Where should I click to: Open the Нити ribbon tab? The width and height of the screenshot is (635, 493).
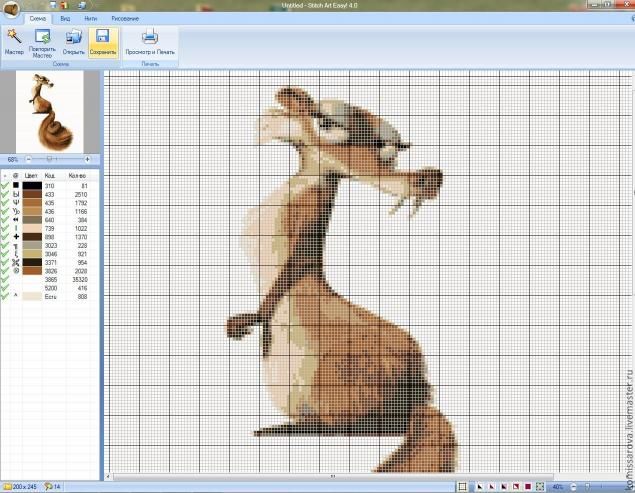pyautogui.click(x=91, y=18)
